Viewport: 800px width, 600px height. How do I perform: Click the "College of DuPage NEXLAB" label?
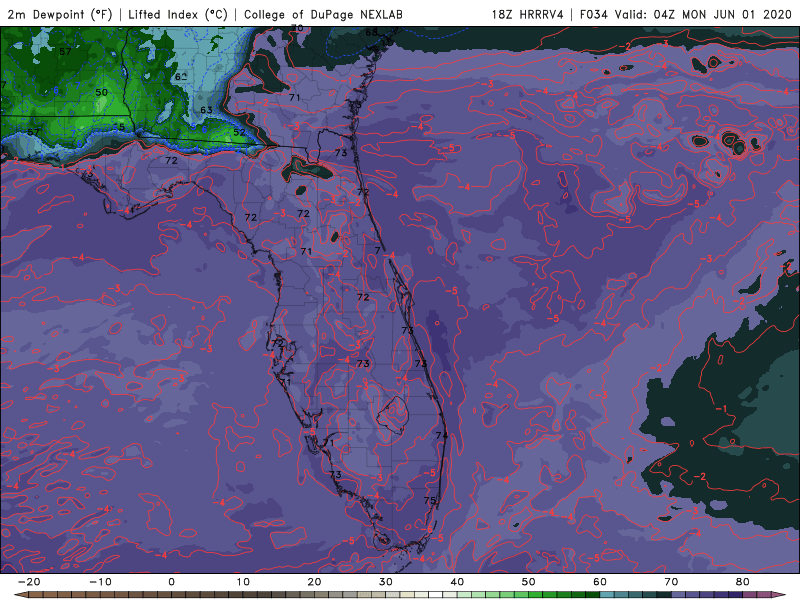coord(323,15)
